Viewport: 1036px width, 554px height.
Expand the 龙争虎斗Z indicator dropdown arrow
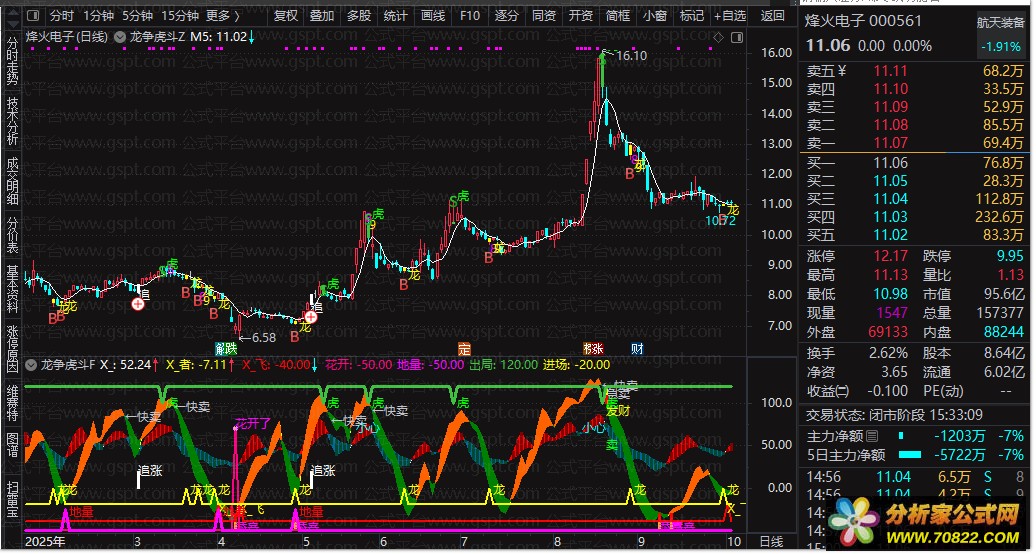pyautogui.click(x=119, y=37)
